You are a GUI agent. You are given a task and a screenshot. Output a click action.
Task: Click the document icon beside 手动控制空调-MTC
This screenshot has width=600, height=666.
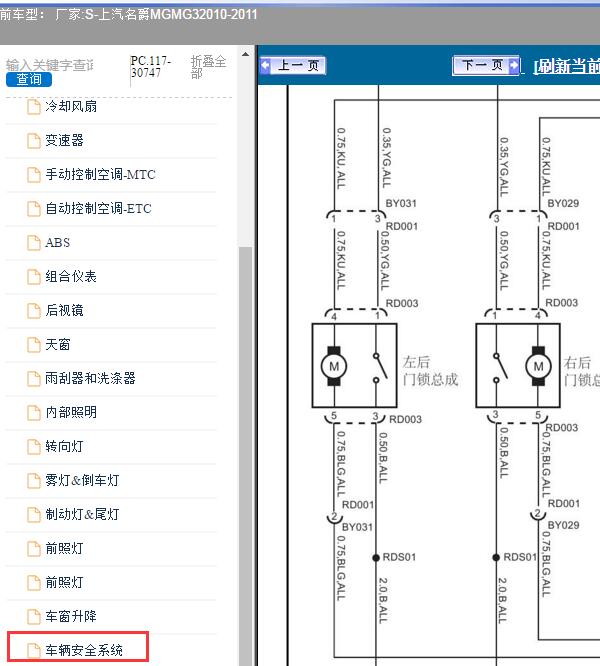(x=34, y=175)
